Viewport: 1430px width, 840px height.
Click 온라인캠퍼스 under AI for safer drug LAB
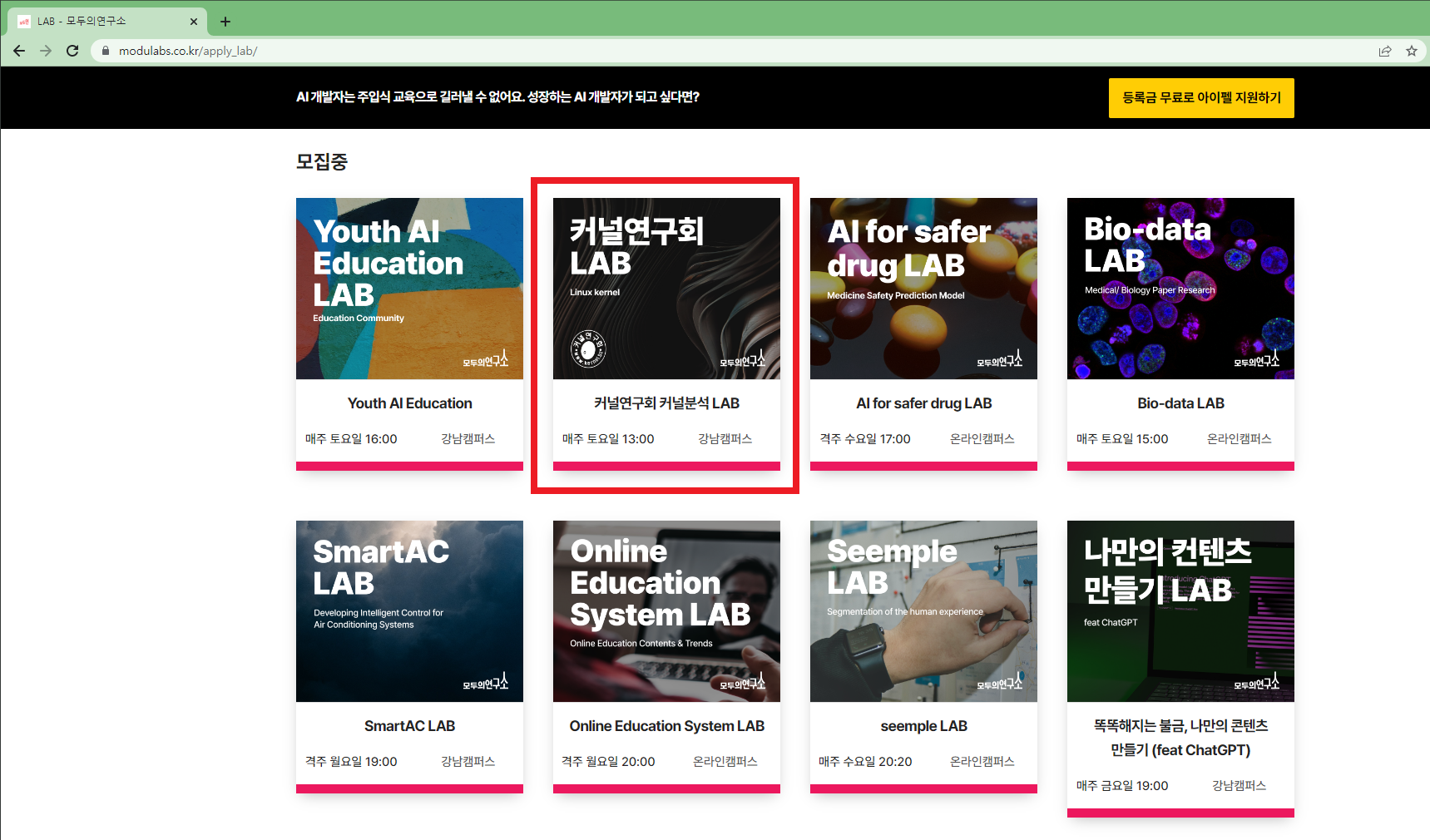982,439
